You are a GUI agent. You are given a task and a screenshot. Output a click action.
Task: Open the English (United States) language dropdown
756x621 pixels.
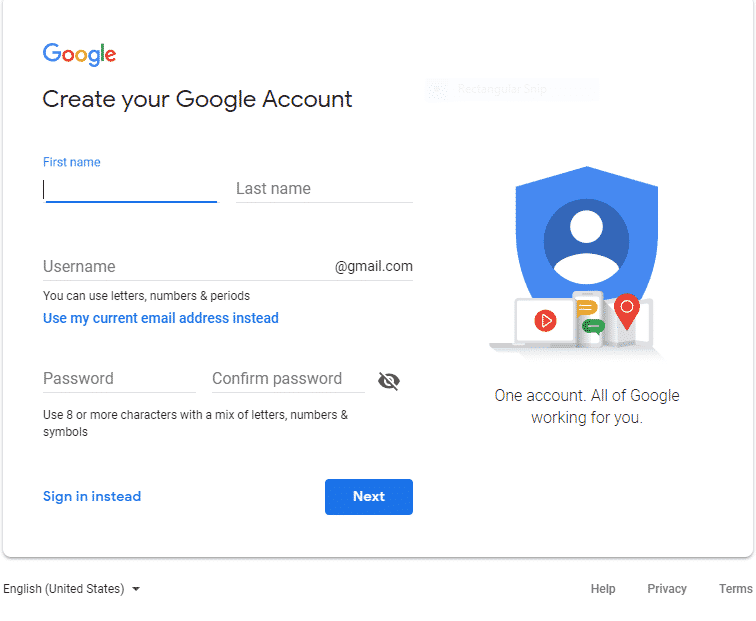click(x=72, y=589)
